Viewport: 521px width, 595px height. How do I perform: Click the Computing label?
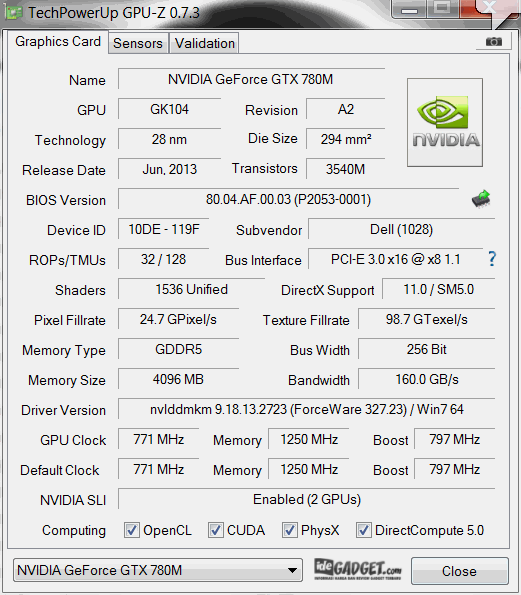click(74, 530)
